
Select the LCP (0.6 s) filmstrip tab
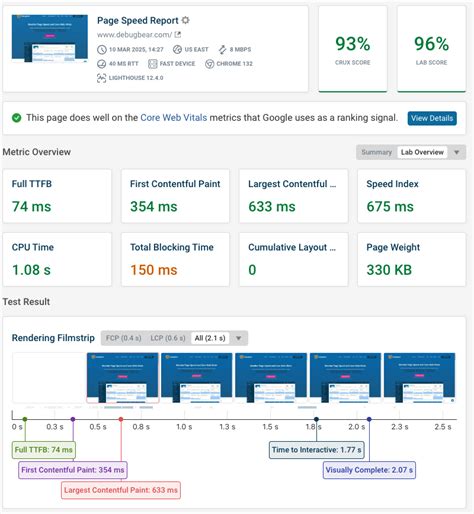(x=168, y=338)
